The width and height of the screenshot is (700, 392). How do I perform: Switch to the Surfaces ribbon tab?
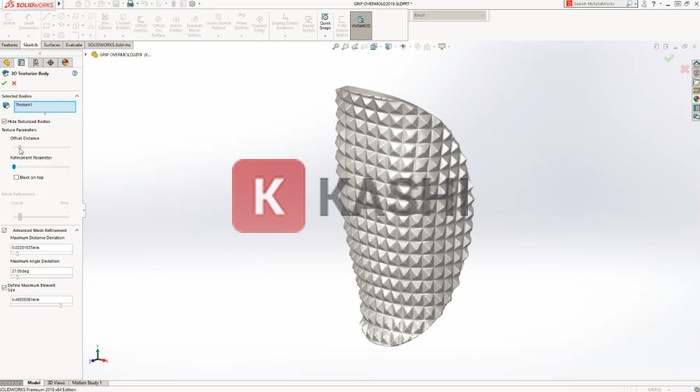point(52,45)
